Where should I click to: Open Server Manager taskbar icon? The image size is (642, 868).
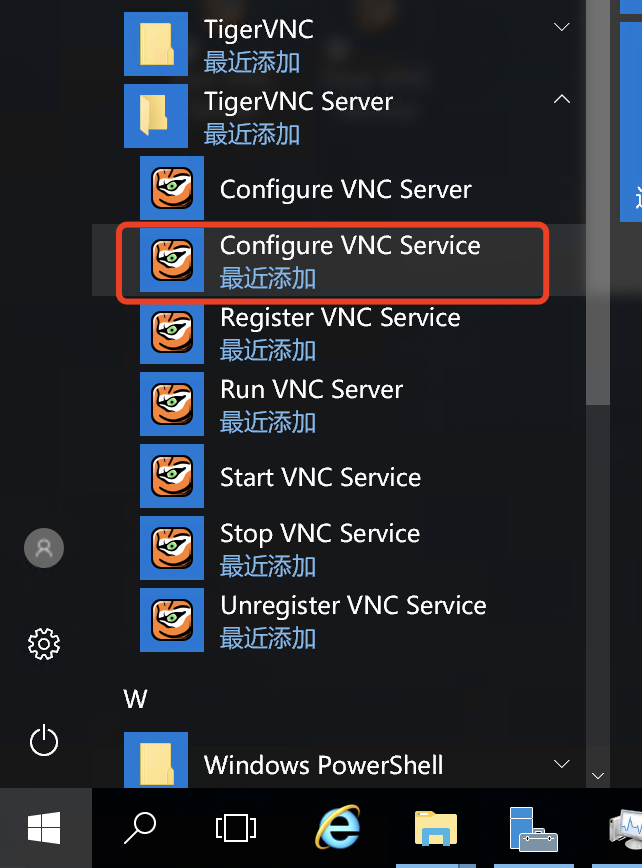[x=533, y=829]
